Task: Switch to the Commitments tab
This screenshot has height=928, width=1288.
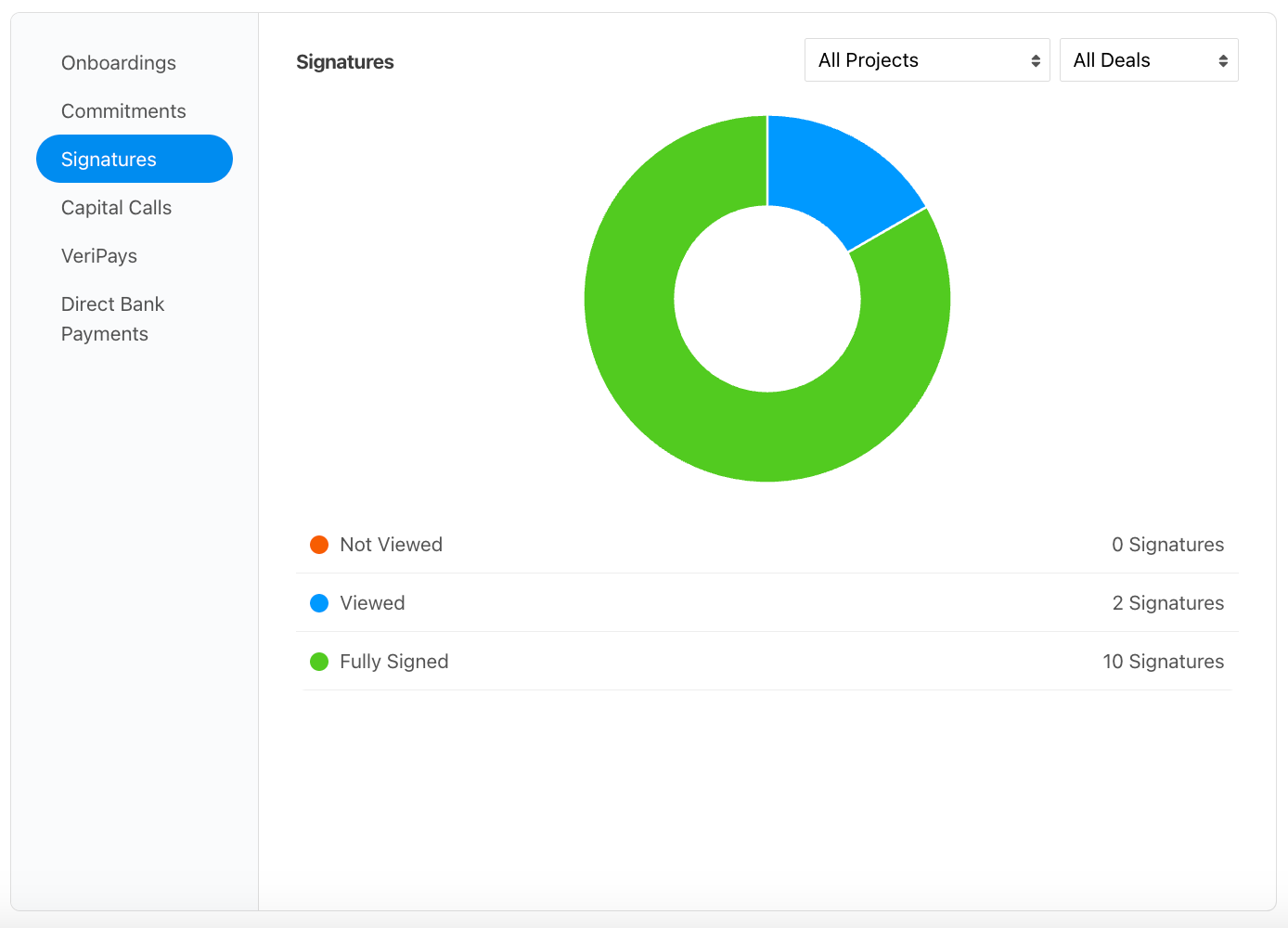Action: [123, 110]
